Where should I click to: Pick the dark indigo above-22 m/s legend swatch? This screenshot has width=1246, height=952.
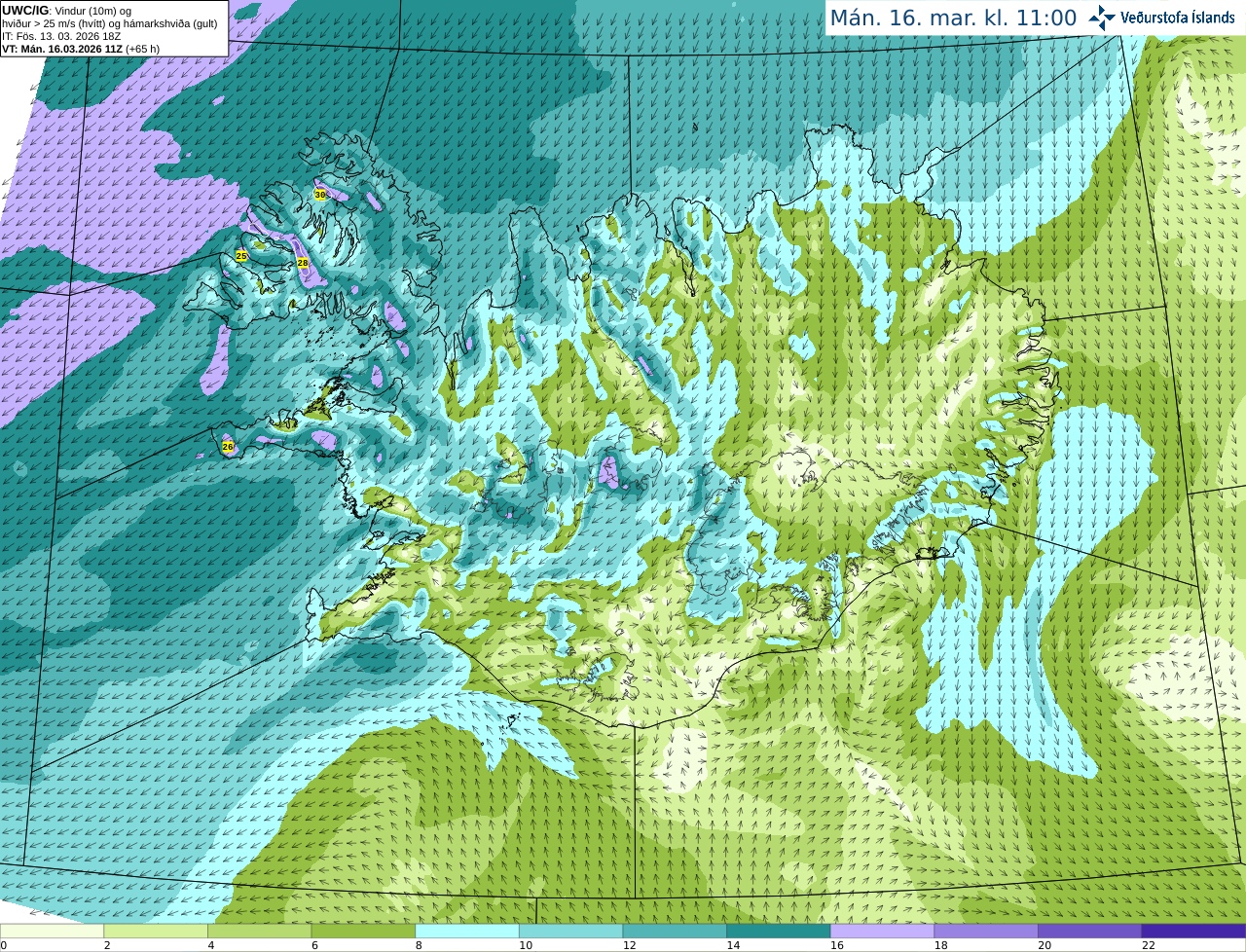(1194, 931)
